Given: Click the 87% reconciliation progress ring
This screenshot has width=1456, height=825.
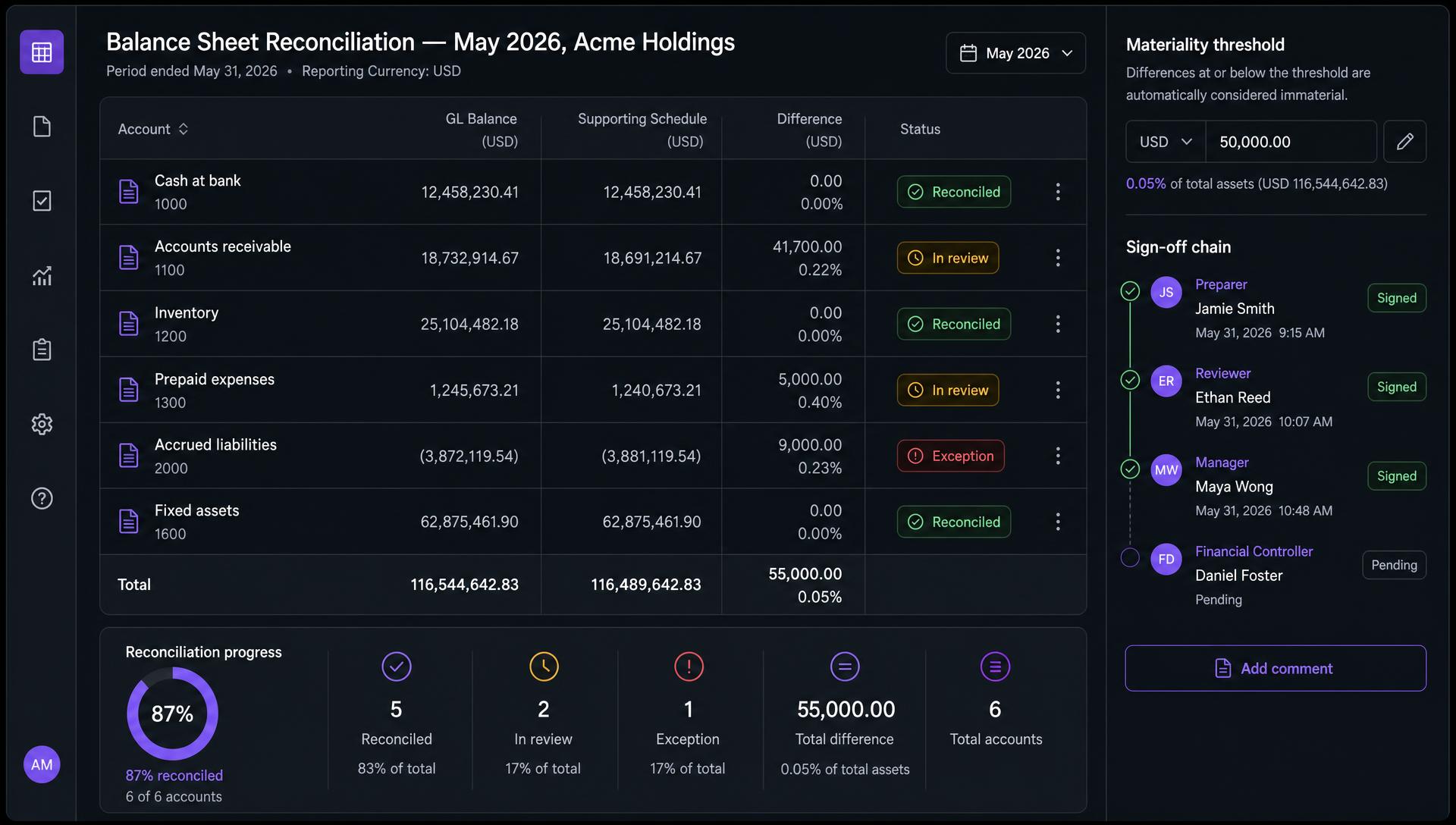Looking at the screenshot, I should tap(172, 714).
